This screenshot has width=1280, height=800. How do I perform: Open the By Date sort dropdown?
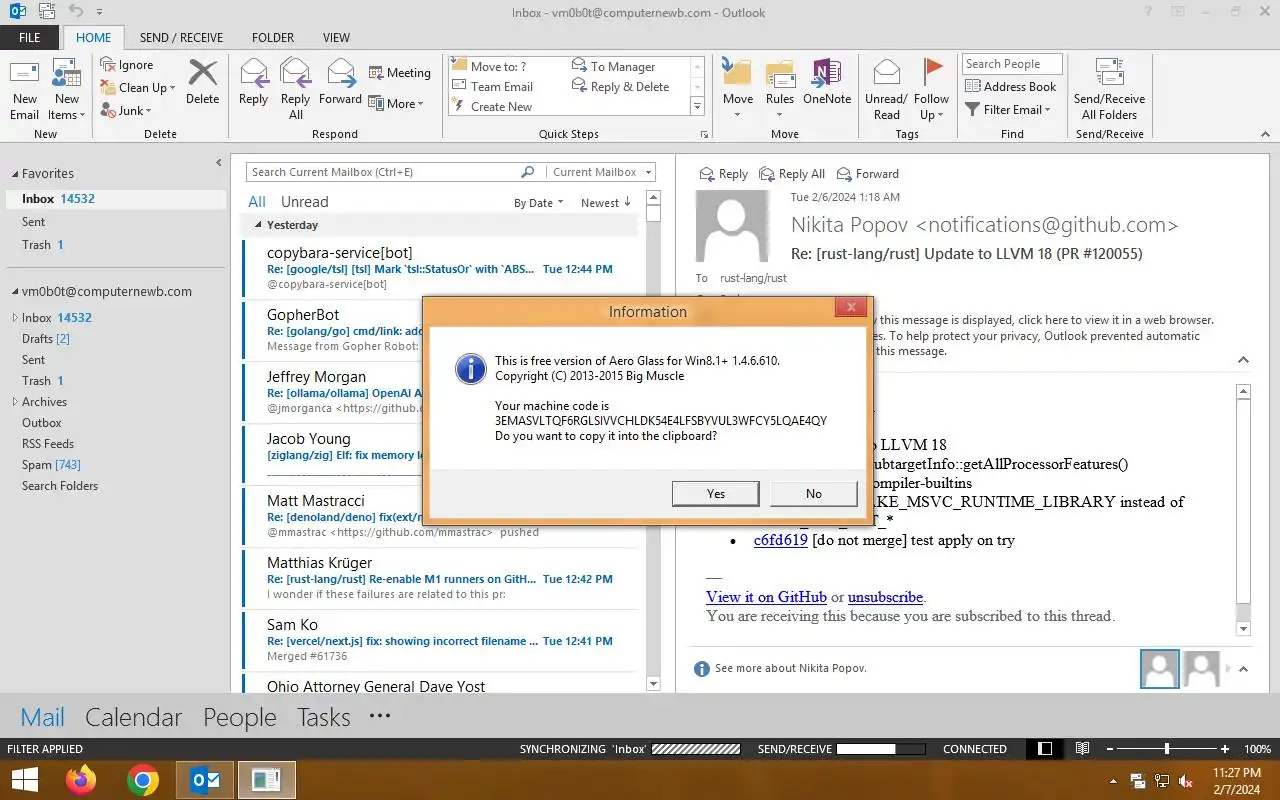click(x=539, y=203)
